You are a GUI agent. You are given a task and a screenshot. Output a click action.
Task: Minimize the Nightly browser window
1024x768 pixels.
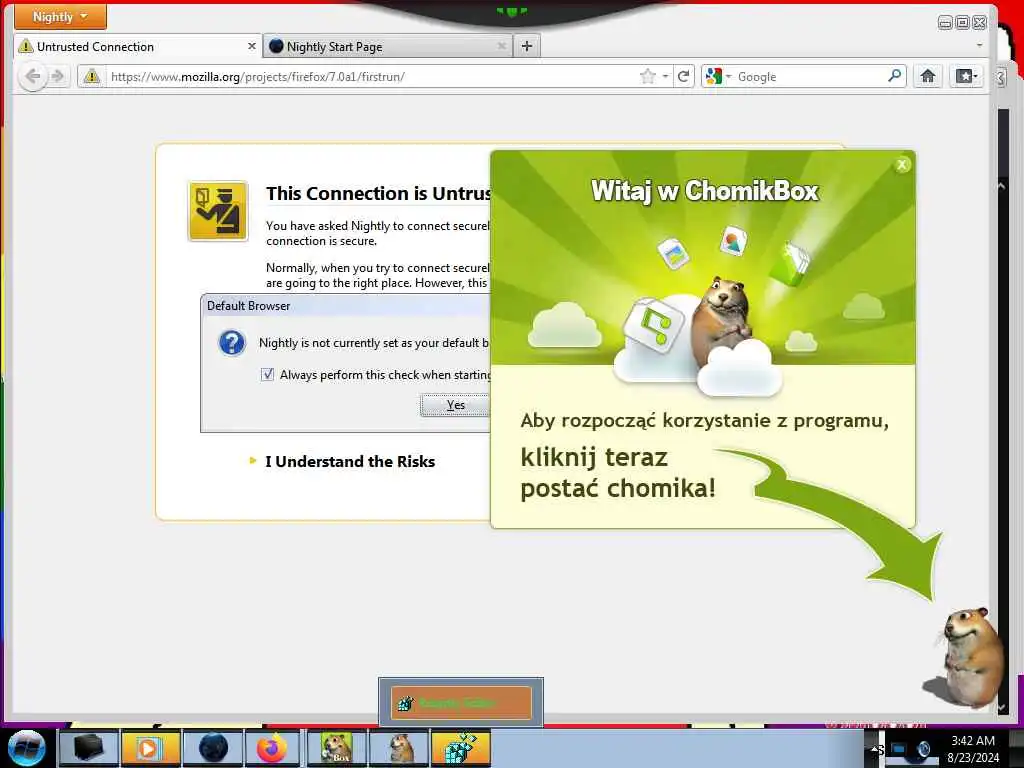coord(945,23)
